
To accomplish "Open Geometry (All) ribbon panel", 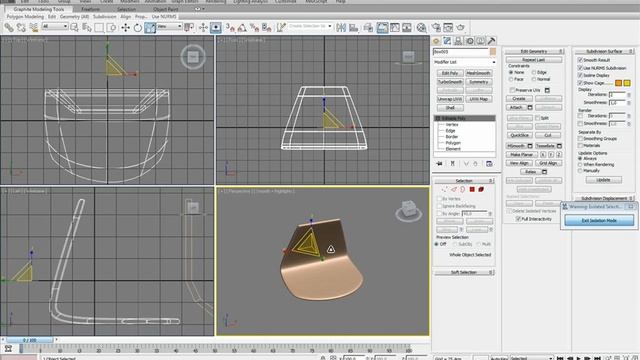I will tap(74, 17).
